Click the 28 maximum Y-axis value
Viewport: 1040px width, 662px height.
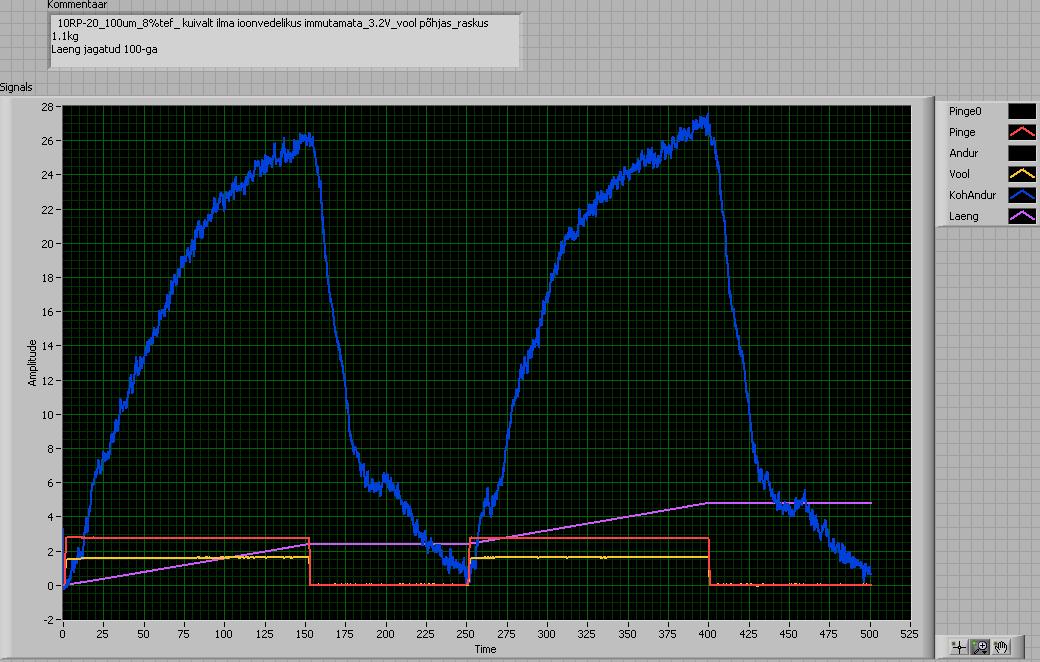(x=47, y=106)
